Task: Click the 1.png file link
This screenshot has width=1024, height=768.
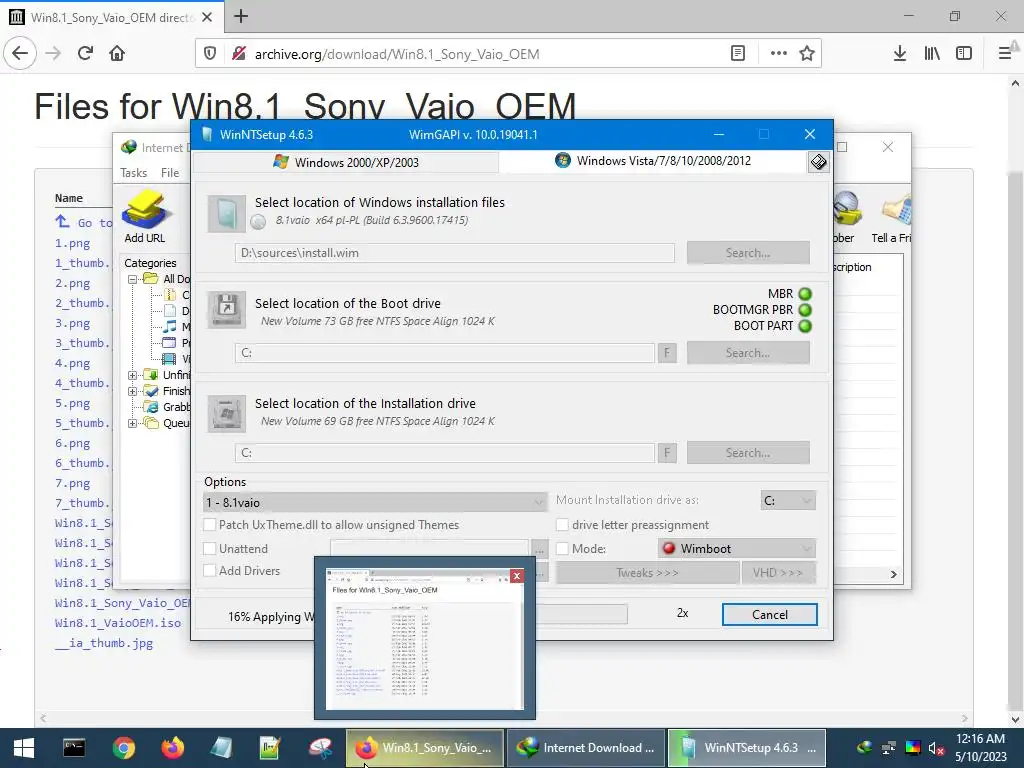Action: pyautogui.click(x=72, y=243)
